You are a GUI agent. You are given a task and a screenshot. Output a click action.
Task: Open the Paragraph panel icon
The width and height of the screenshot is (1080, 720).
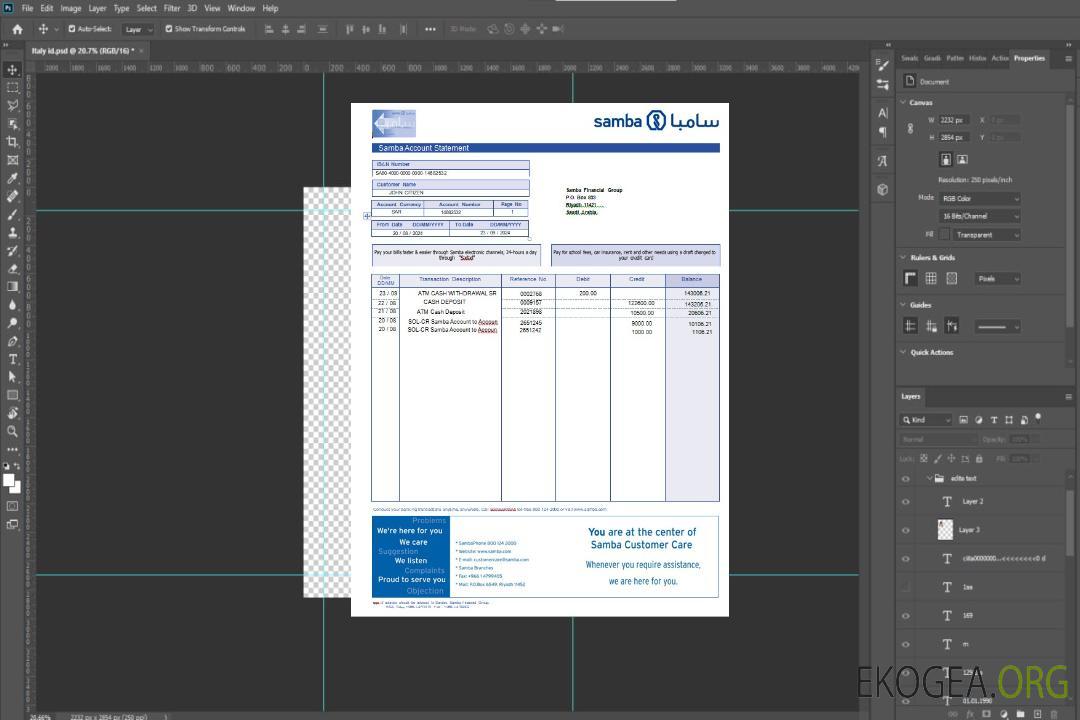(x=882, y=132)
